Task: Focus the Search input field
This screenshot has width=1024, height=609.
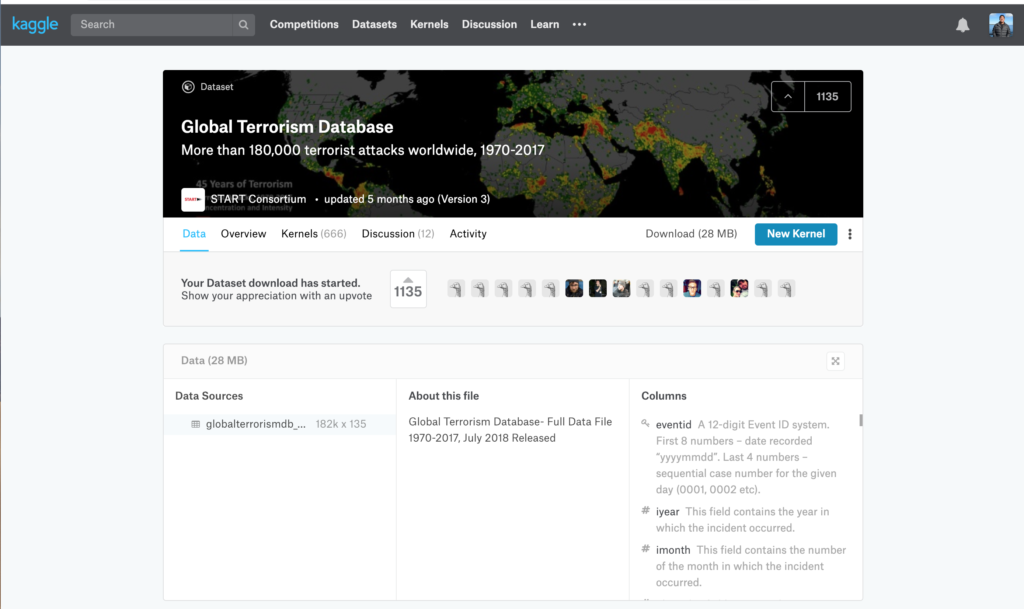Action: click(152, 25)
